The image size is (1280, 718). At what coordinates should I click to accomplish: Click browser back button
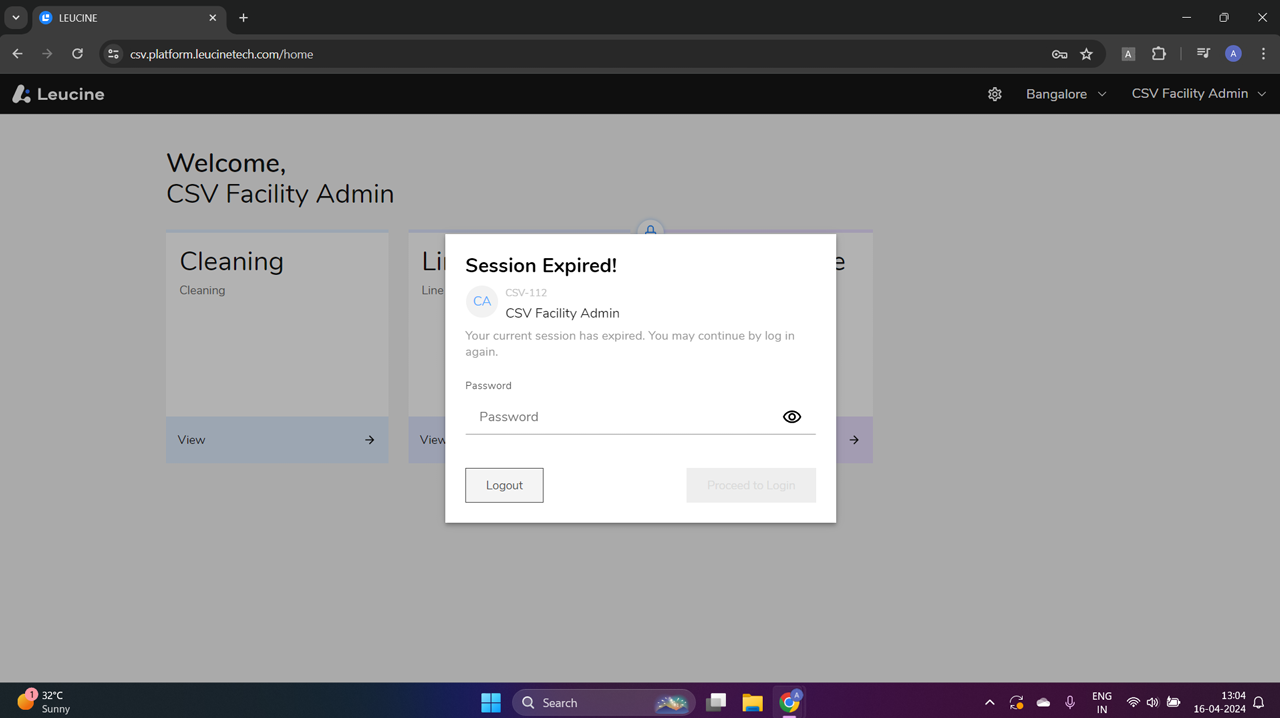(18, 54)
